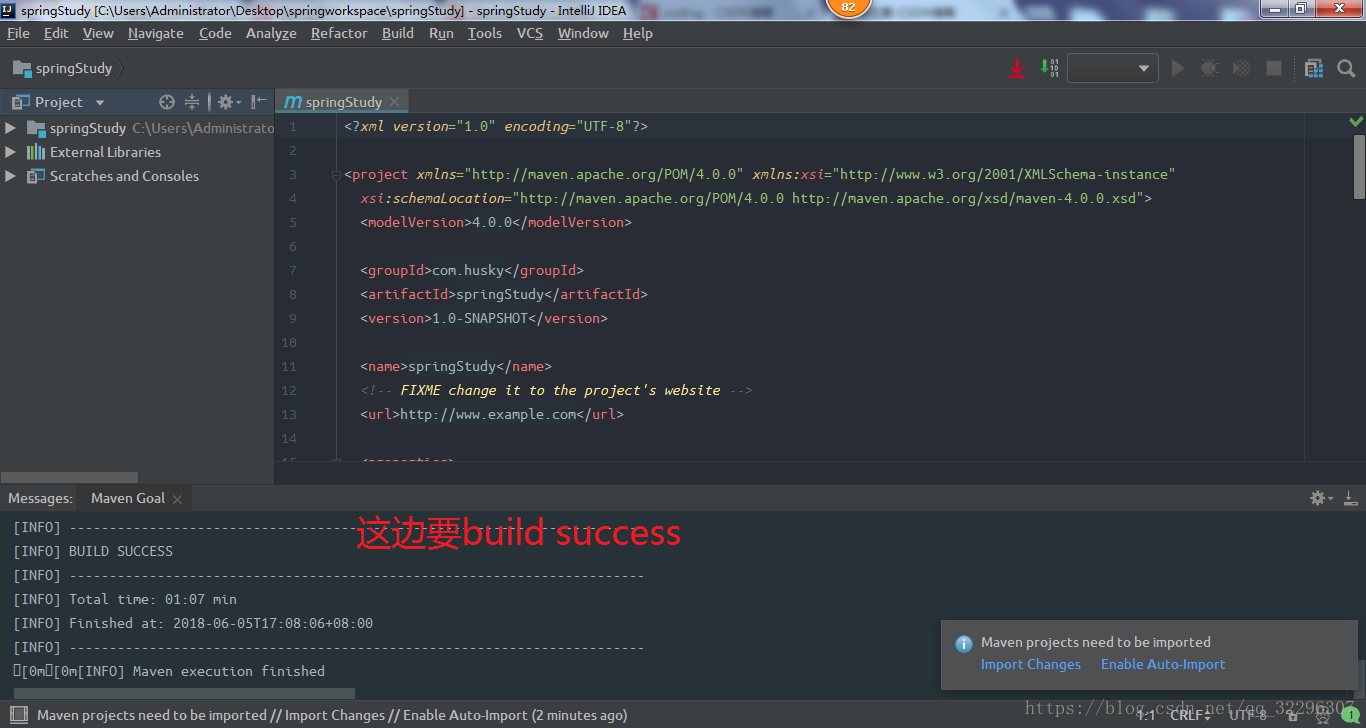Open the Project Structure icon
The image size is (1366, 728).
pyautogui.click(x=1314, y=68)
